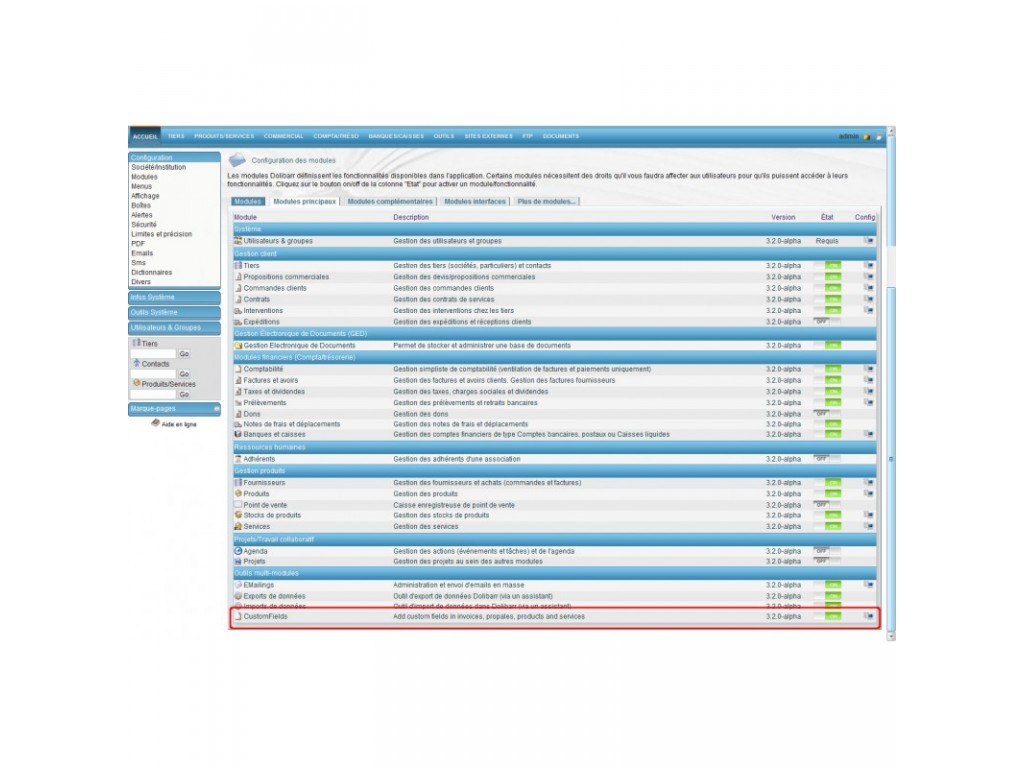
Task: Click Go button under Tiers search
Action: click(184, 354)
